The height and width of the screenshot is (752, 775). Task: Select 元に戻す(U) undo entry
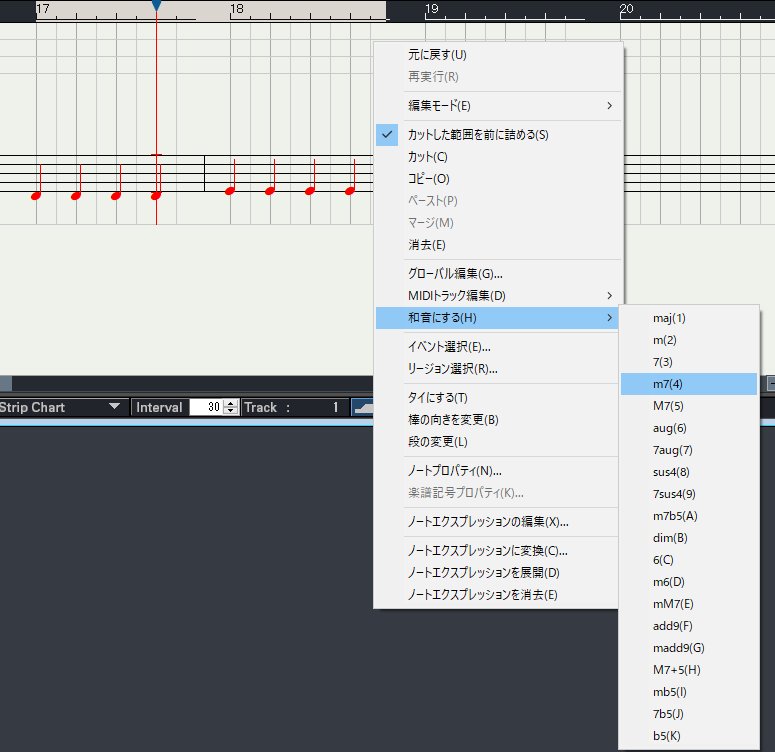coord(437,55)
